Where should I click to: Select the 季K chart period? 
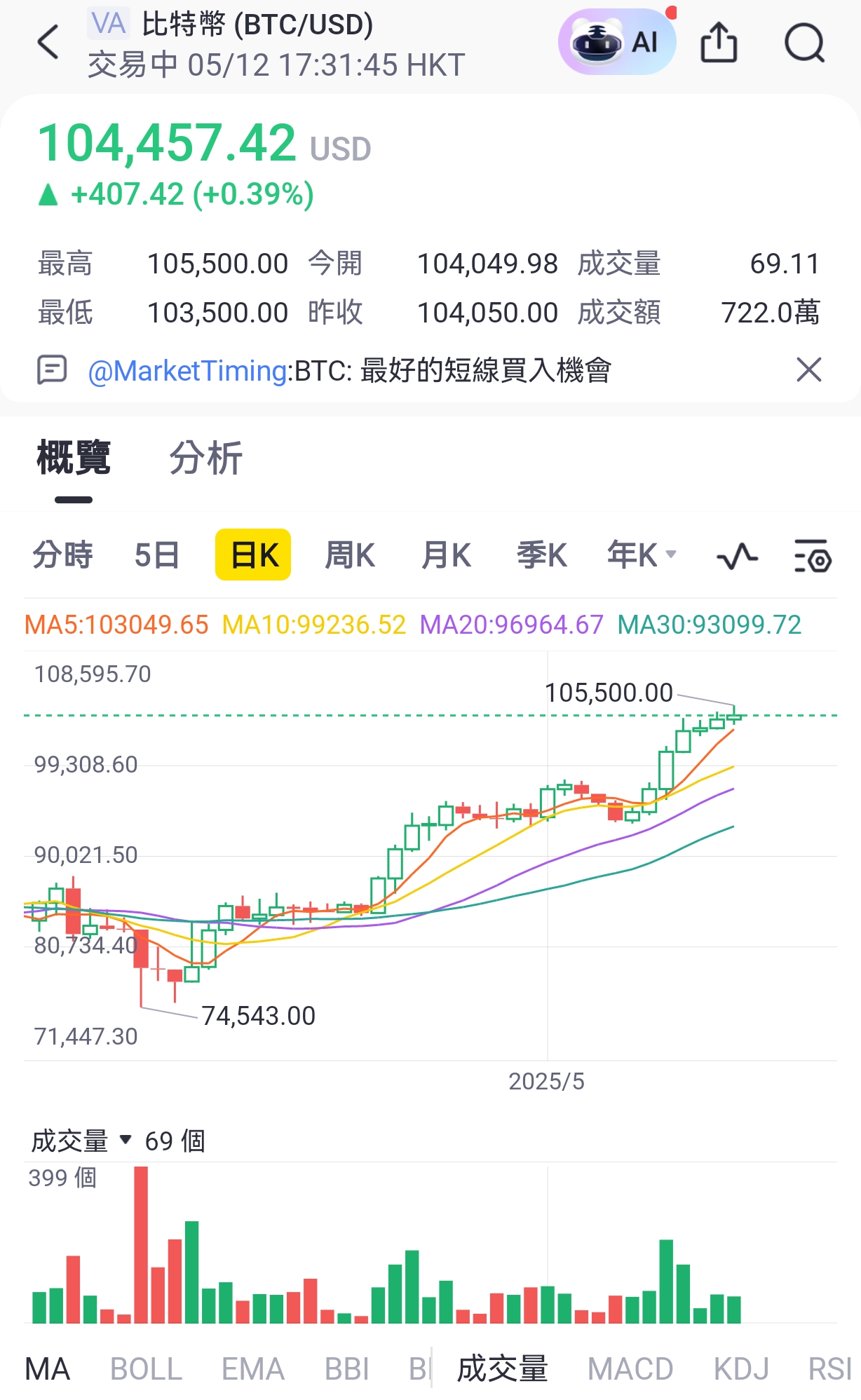click(541, 555)
